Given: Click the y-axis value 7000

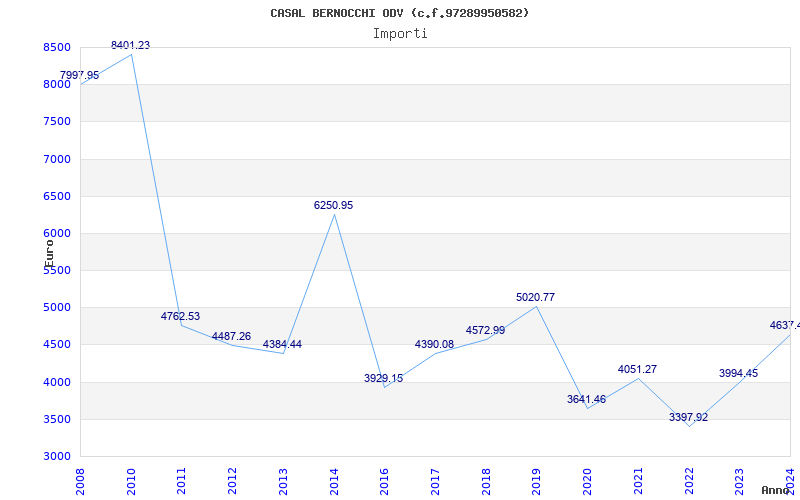Looking at the screenshot, I should pos(57,159).
